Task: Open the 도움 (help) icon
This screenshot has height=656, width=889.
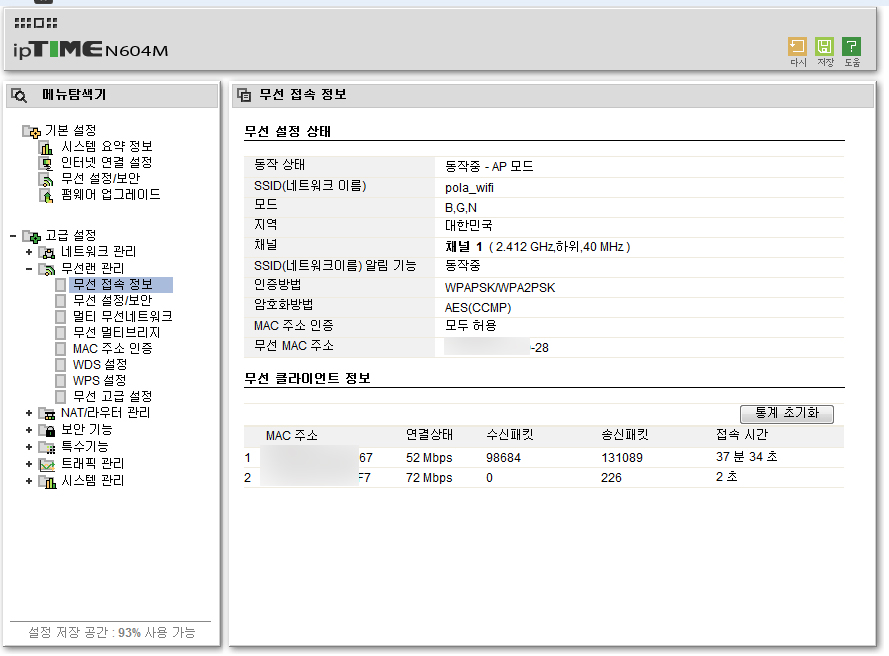Action: [x=852, y=46]
